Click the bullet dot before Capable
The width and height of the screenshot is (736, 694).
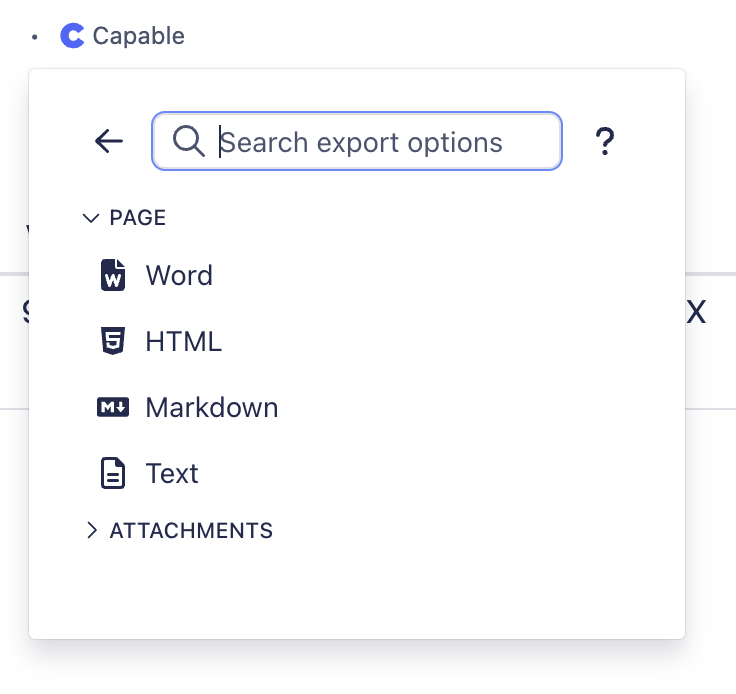coord(35,37)
